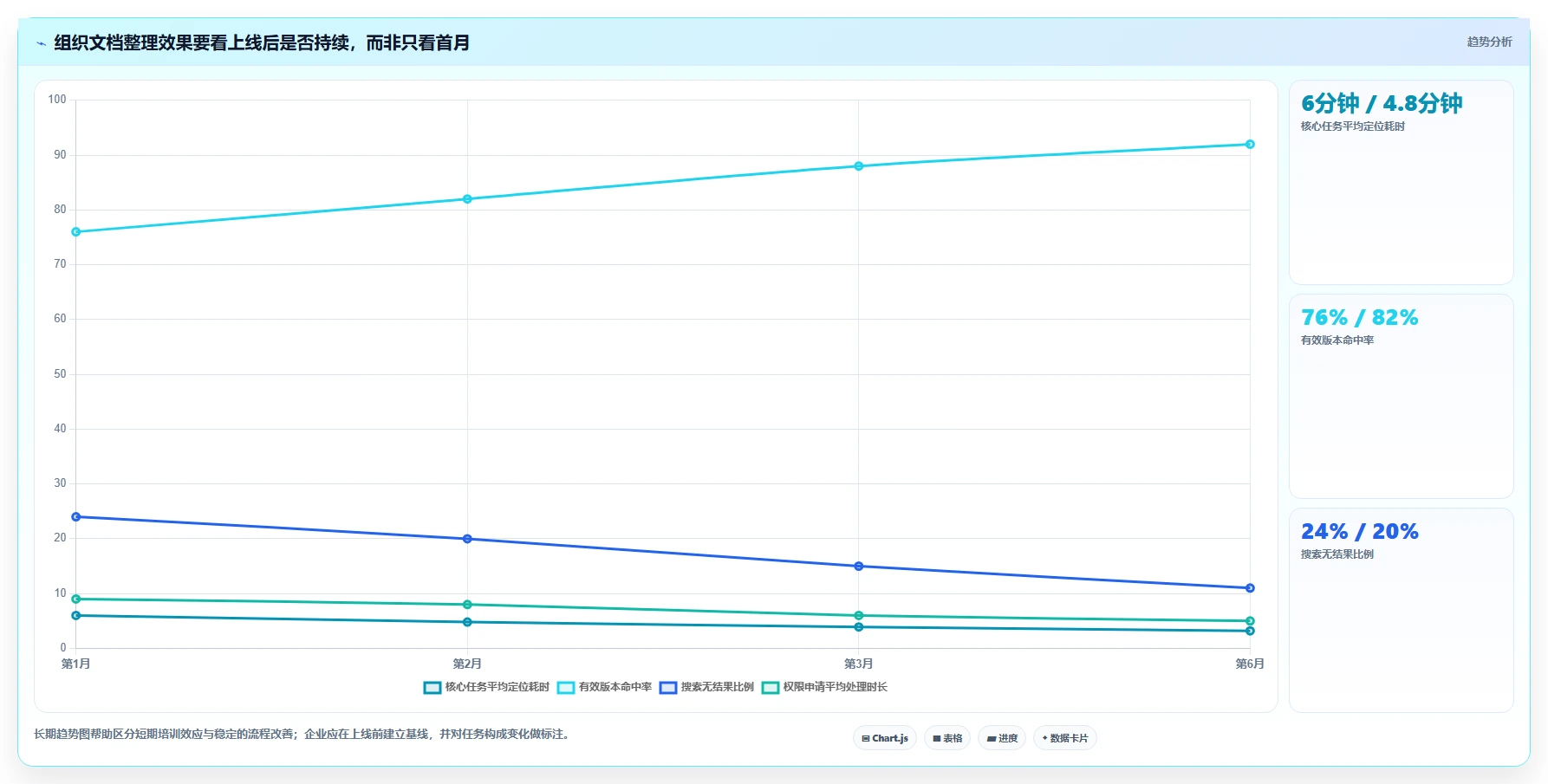Click the 核心任务平均定位耗时 data point at 第6月

pos(1250,631)
